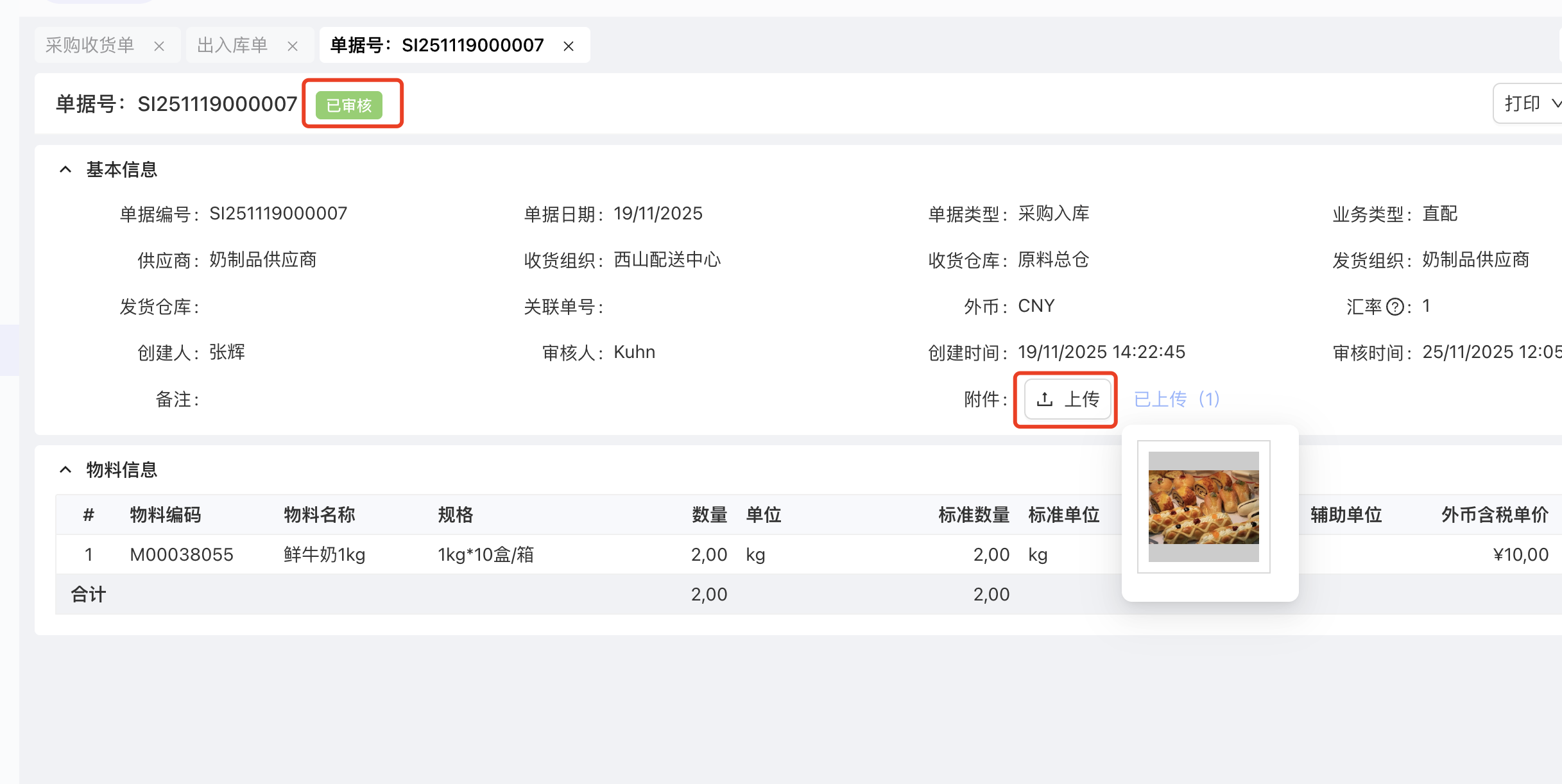This screenshot has height=784, width=1562.
Task: Click the 汇率 help question mark icon
Action: click(x=1395, y=307)
